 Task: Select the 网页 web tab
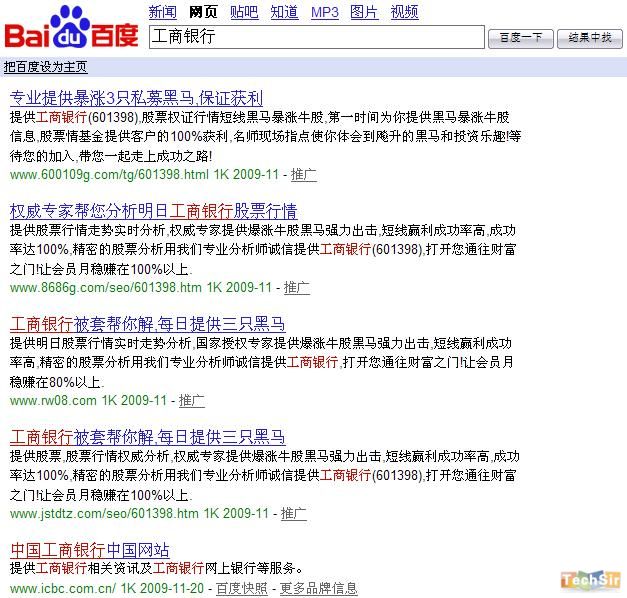[x=203, y=12]
